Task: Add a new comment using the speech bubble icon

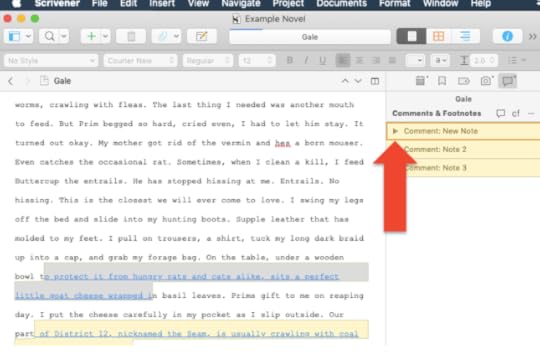Action: (500, 113)
